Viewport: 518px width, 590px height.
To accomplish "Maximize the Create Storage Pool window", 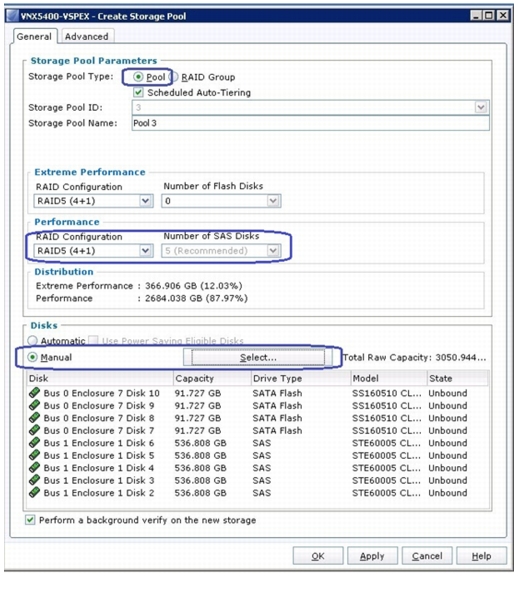I will click(x=489, y=15).
